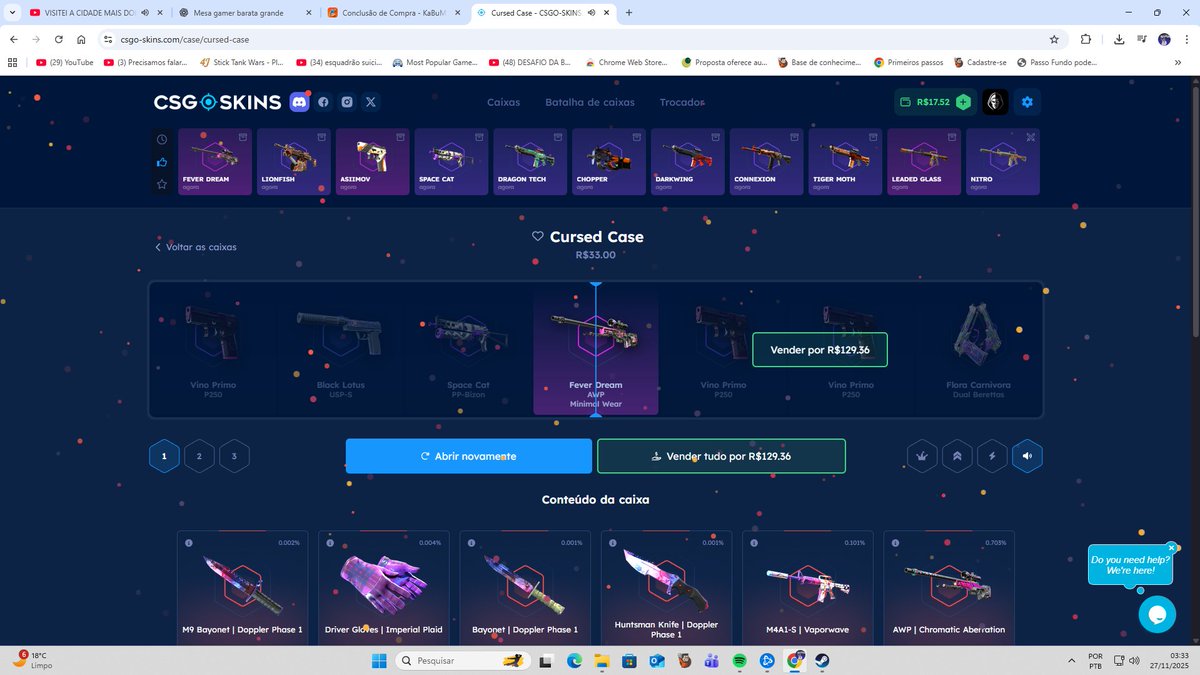The width and height of the screenshot is (1200, 675).
Task: Open the Instagram icon in the header
Action: click(x=347, y=101)
